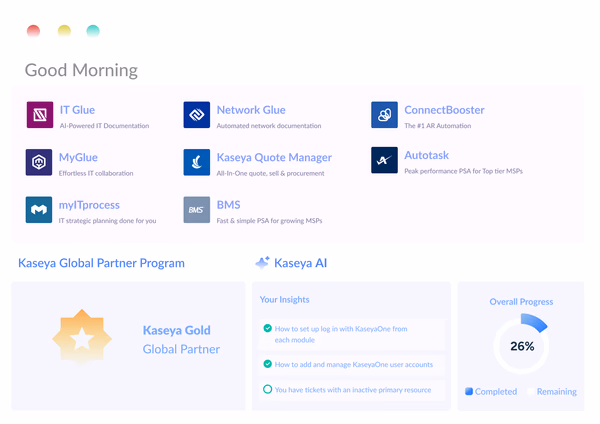This screenshot has height=424, width=600.
Task: Open the Kaseya AI heading
Action: [x=300, y=263]
